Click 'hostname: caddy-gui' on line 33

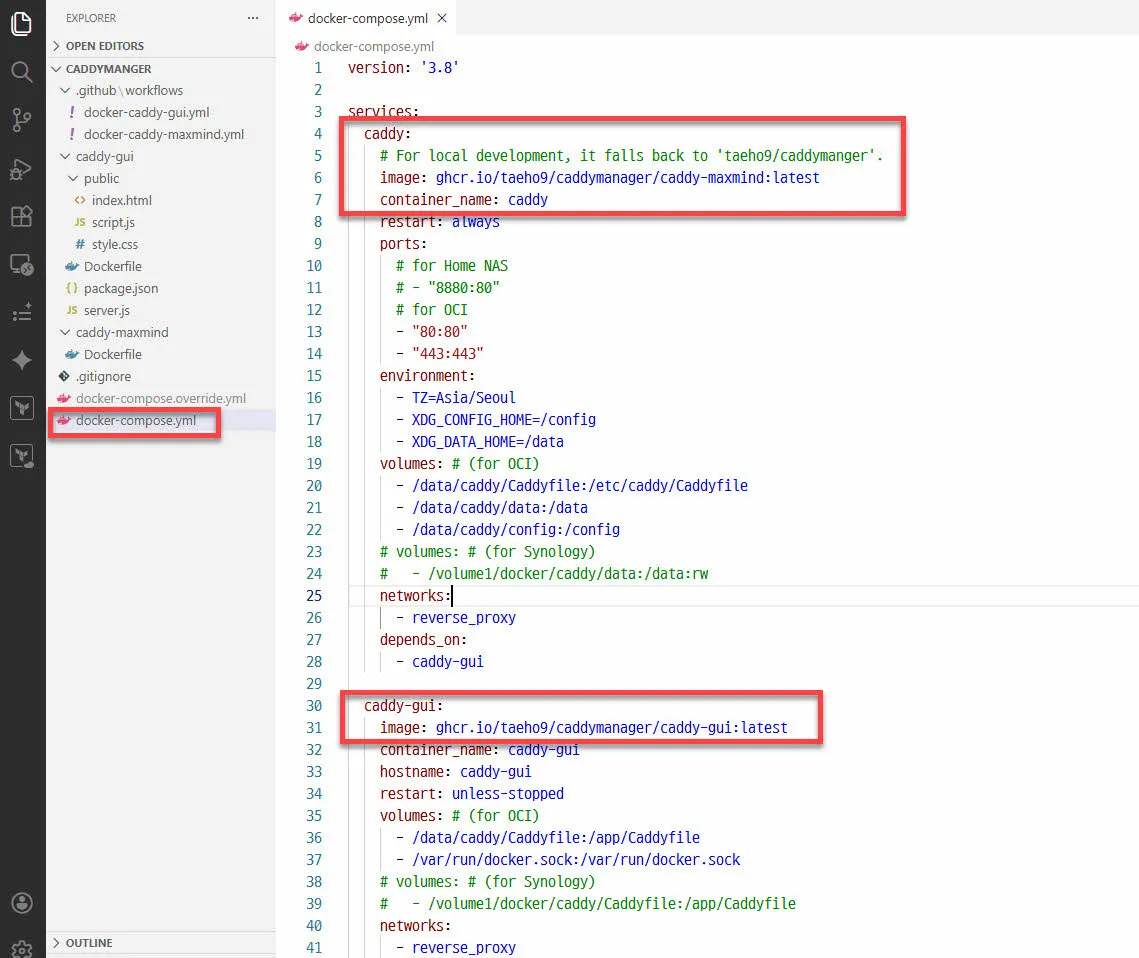pyautogui.click(x=455, y=771)
